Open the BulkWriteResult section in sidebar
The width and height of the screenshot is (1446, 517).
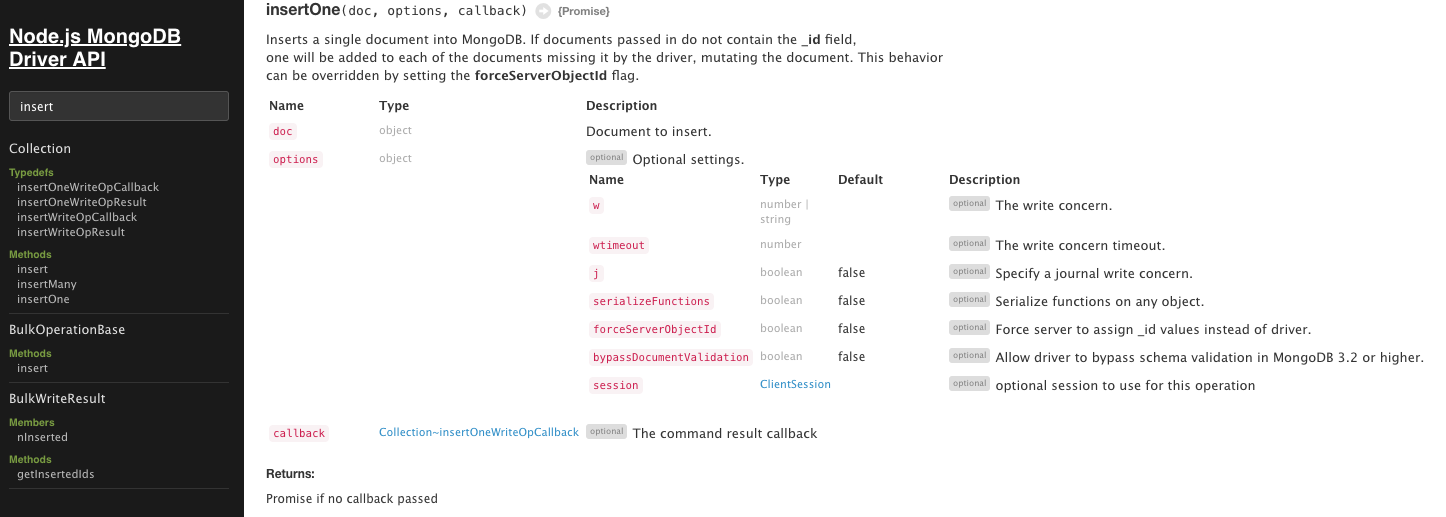tap(57, 399)
